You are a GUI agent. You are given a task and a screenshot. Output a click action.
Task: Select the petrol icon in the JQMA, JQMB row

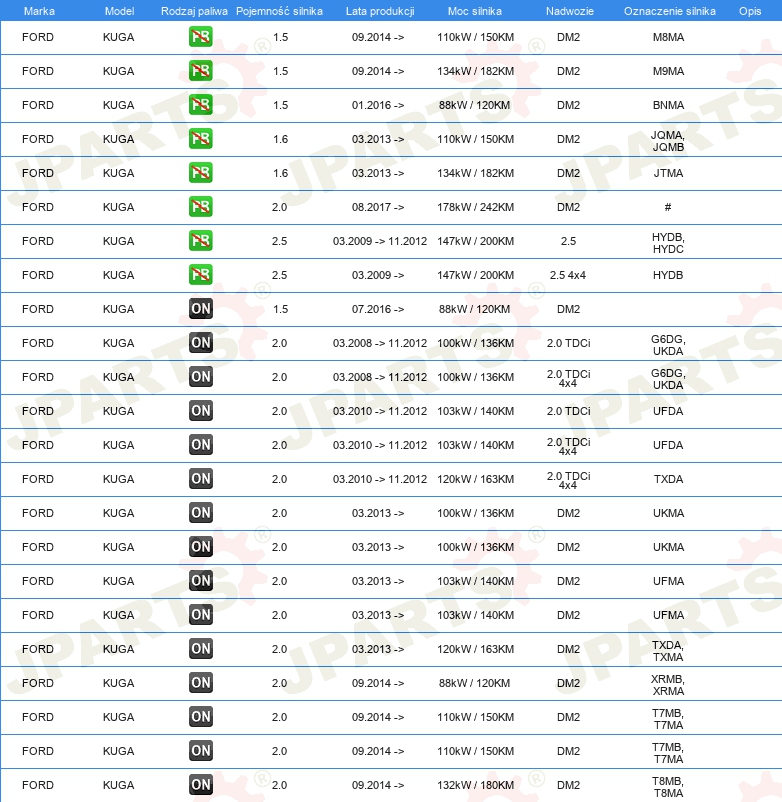[200, 139]
